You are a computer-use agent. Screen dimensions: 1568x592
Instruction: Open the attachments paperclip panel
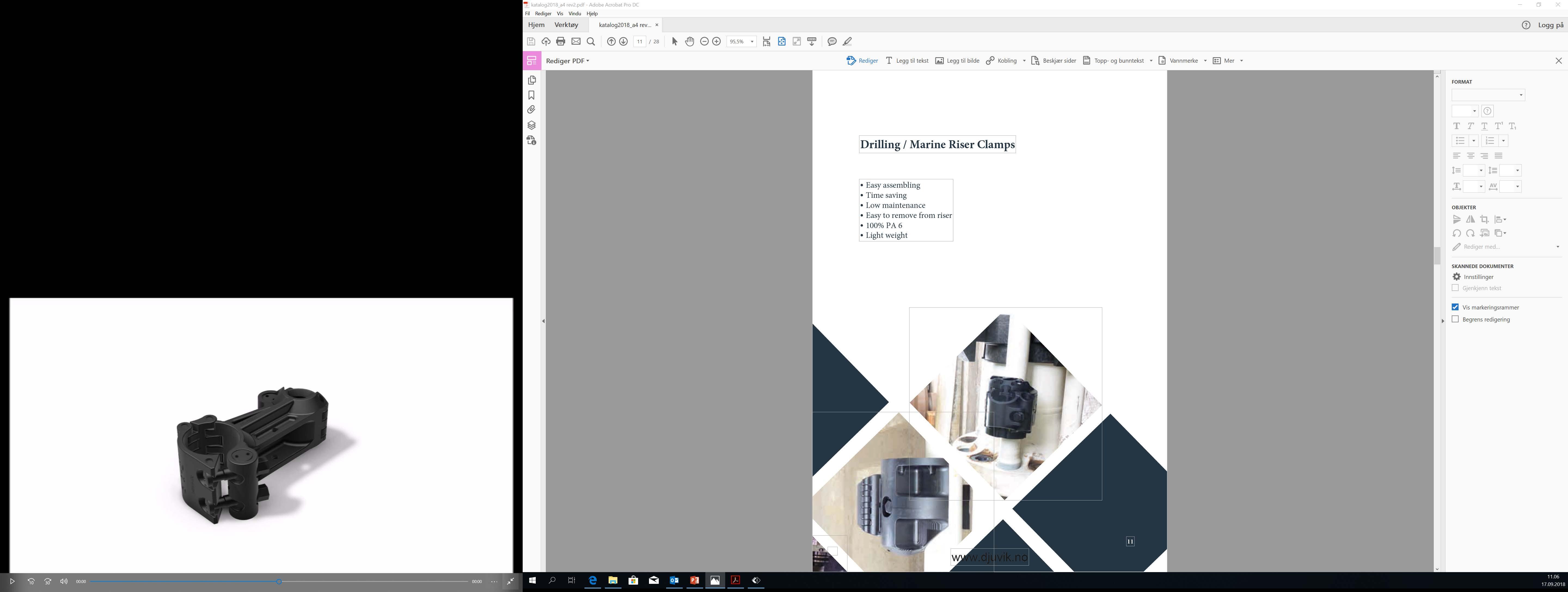(x=531, y=110)
